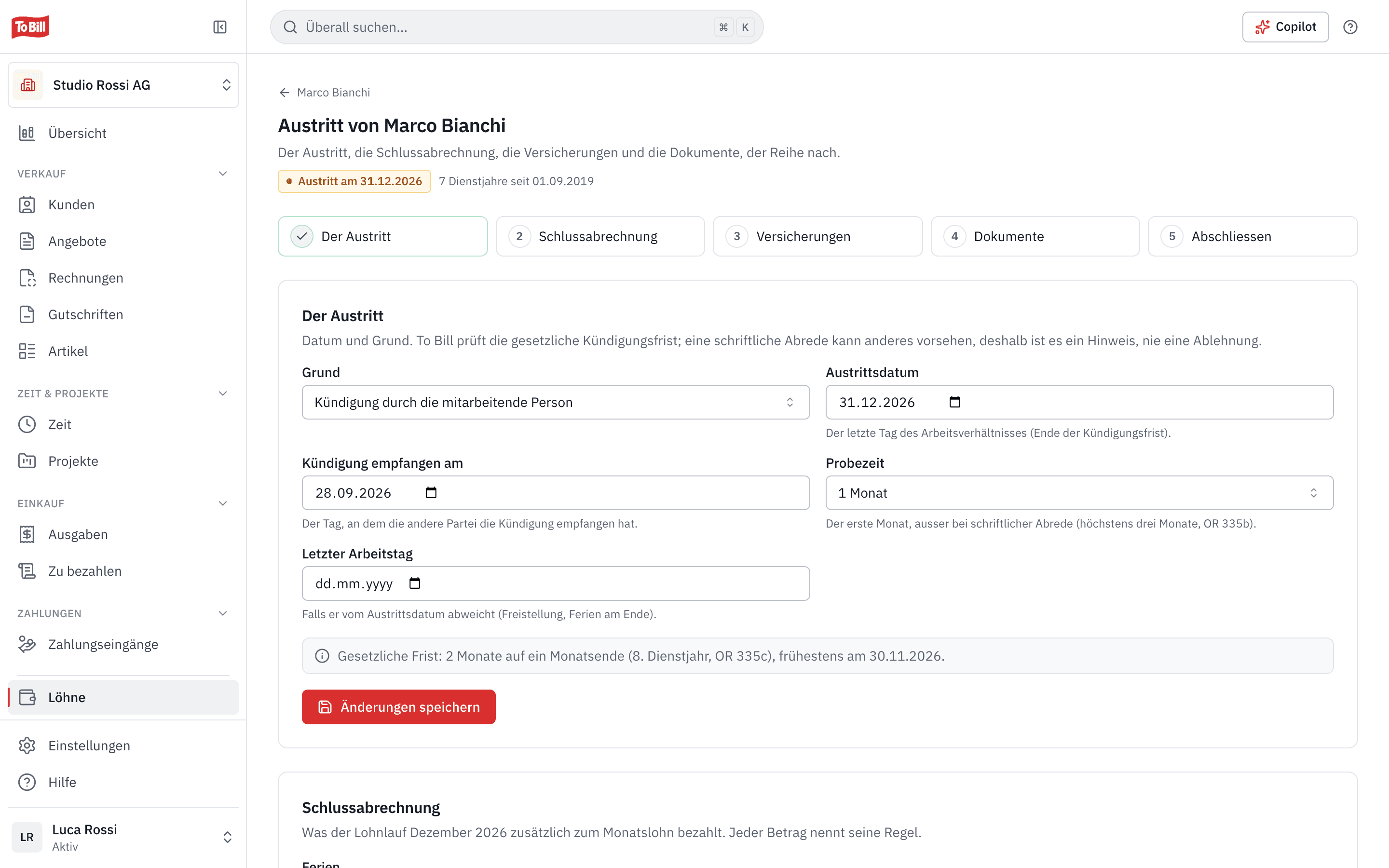Collapse the VERKAUF section

223,174
